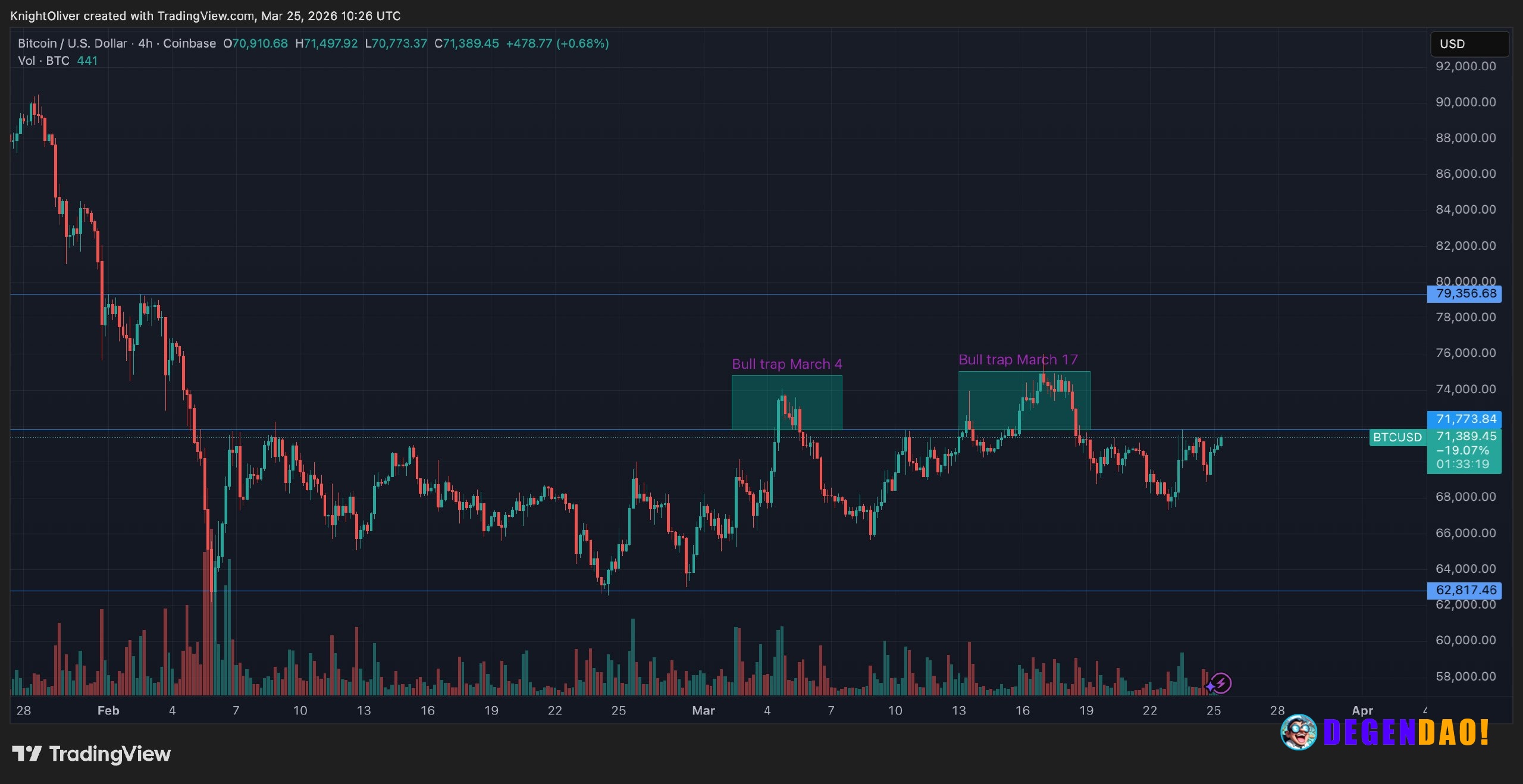Toggle the Vol · BTC indicator
The width and height of the screenshot is (1523, 784).
(x=45, y=60)
